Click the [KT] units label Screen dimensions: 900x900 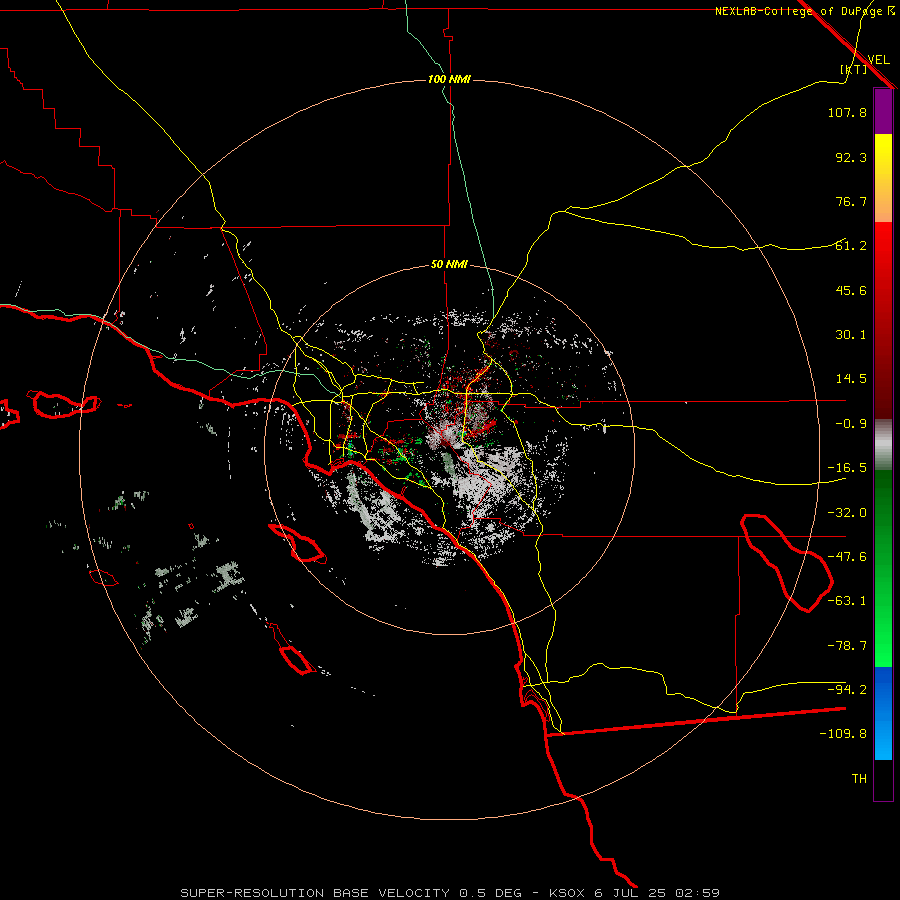[853, 69]
